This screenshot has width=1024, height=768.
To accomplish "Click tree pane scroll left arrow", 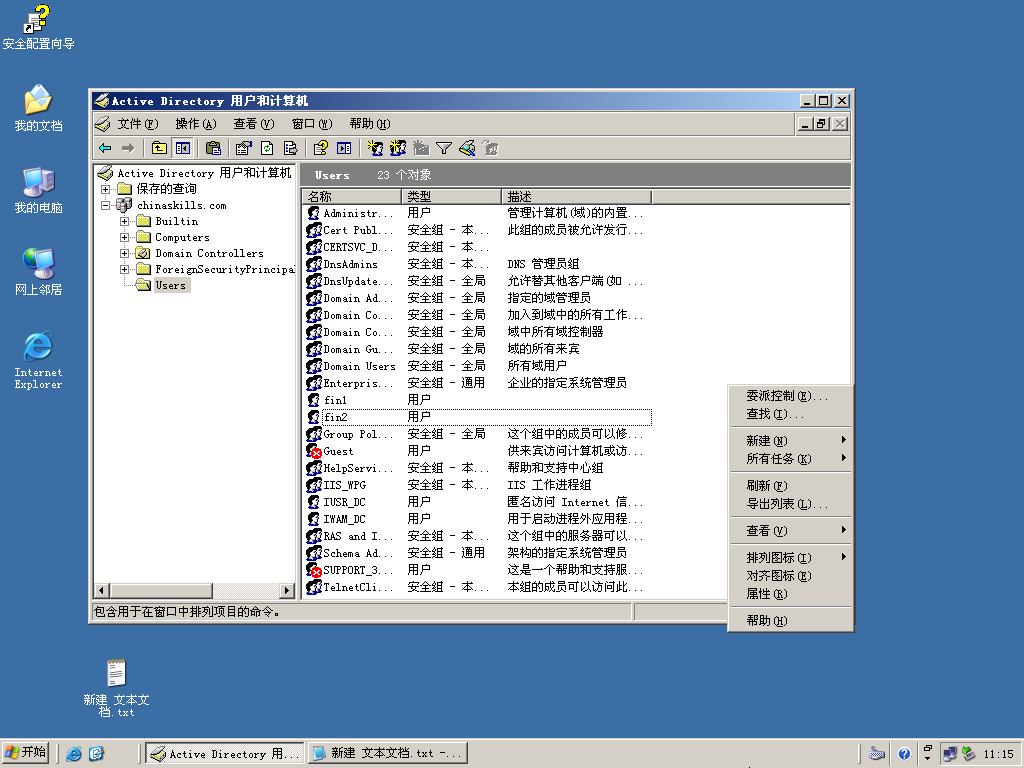I will 101,590.
